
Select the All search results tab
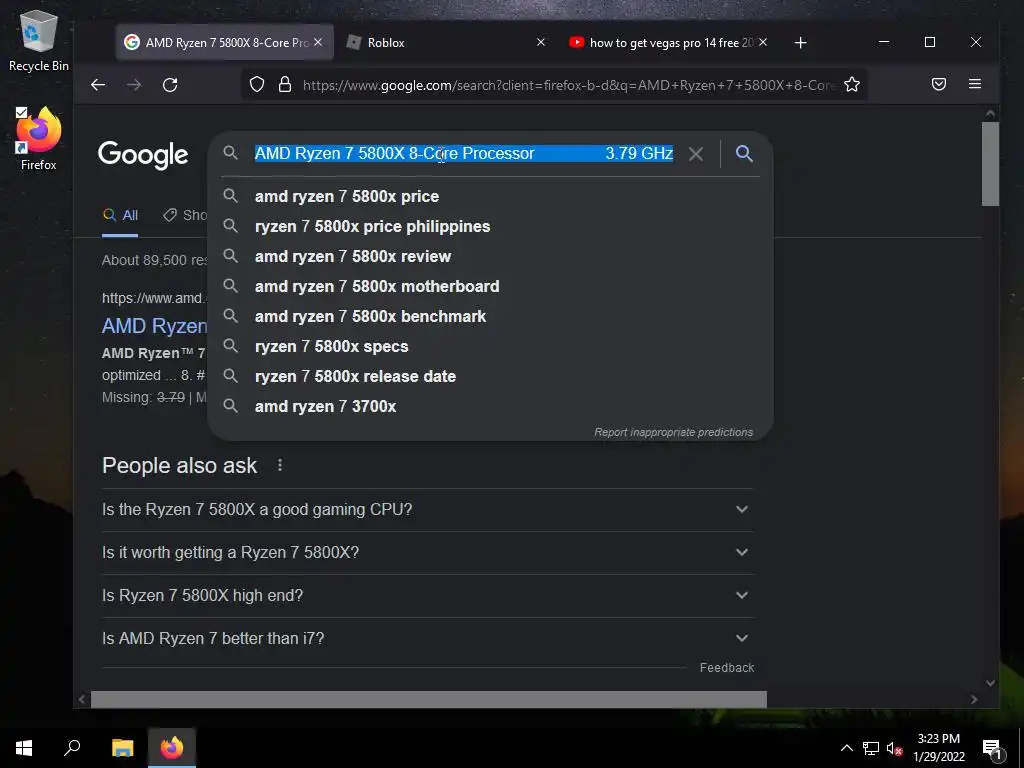[120, 216]
